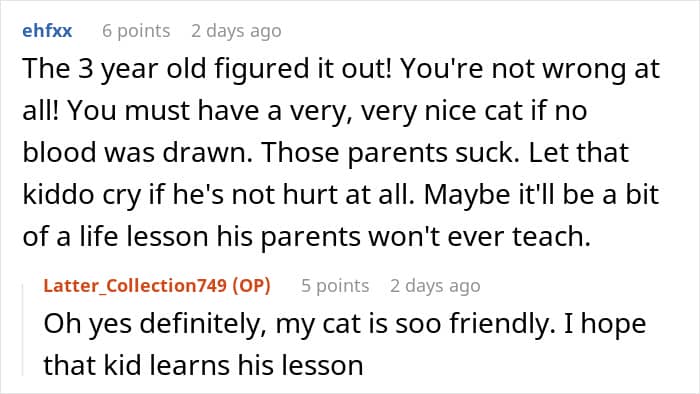Open ehfxx comment's 2 days ago permalink

tap(236, 31)
